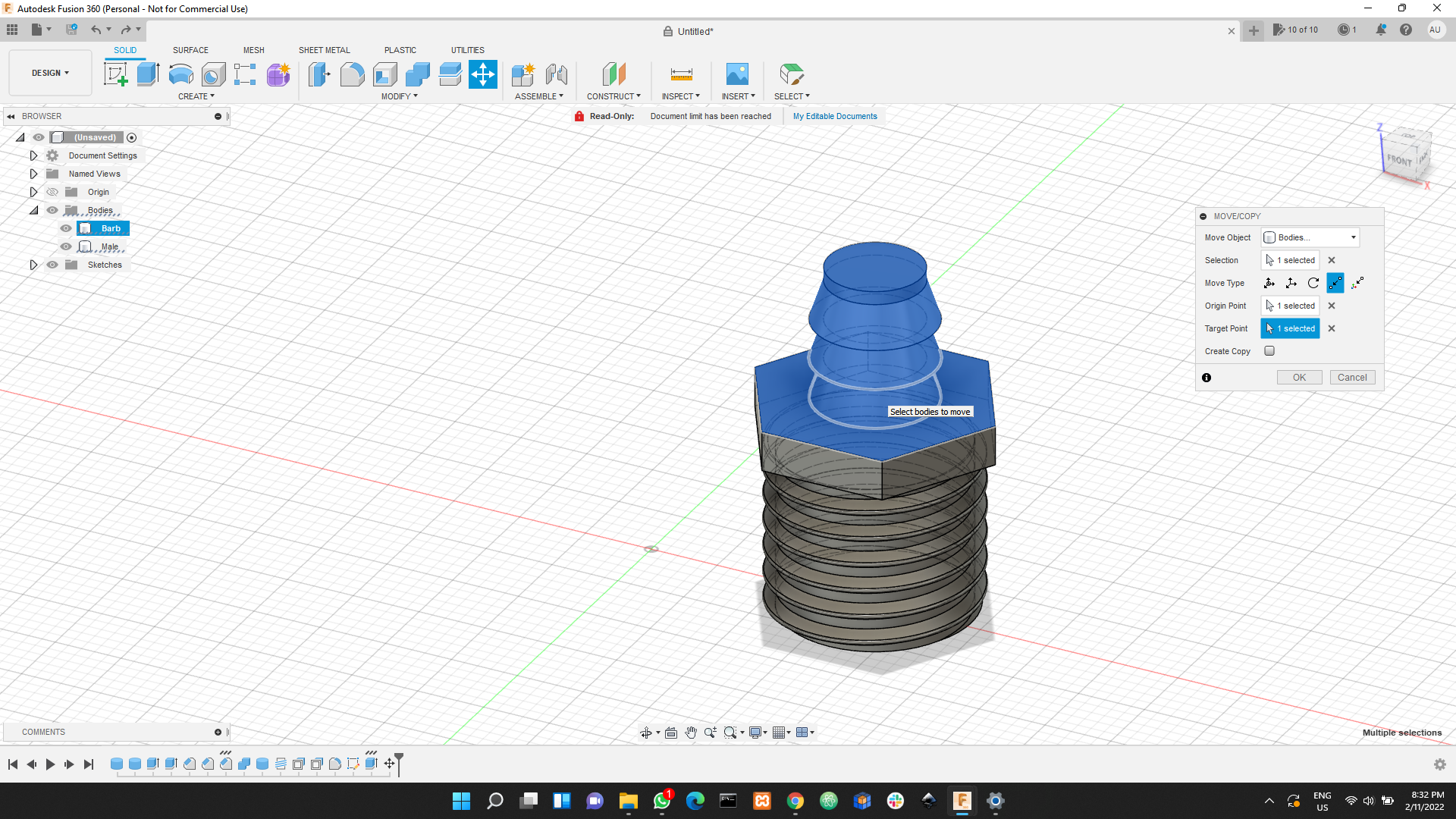Image resolution: width=1456 pixels, height=819 pixels.
Task: Select the Press Pull tool
Action: pyautogui.click(x=319, y=74)
